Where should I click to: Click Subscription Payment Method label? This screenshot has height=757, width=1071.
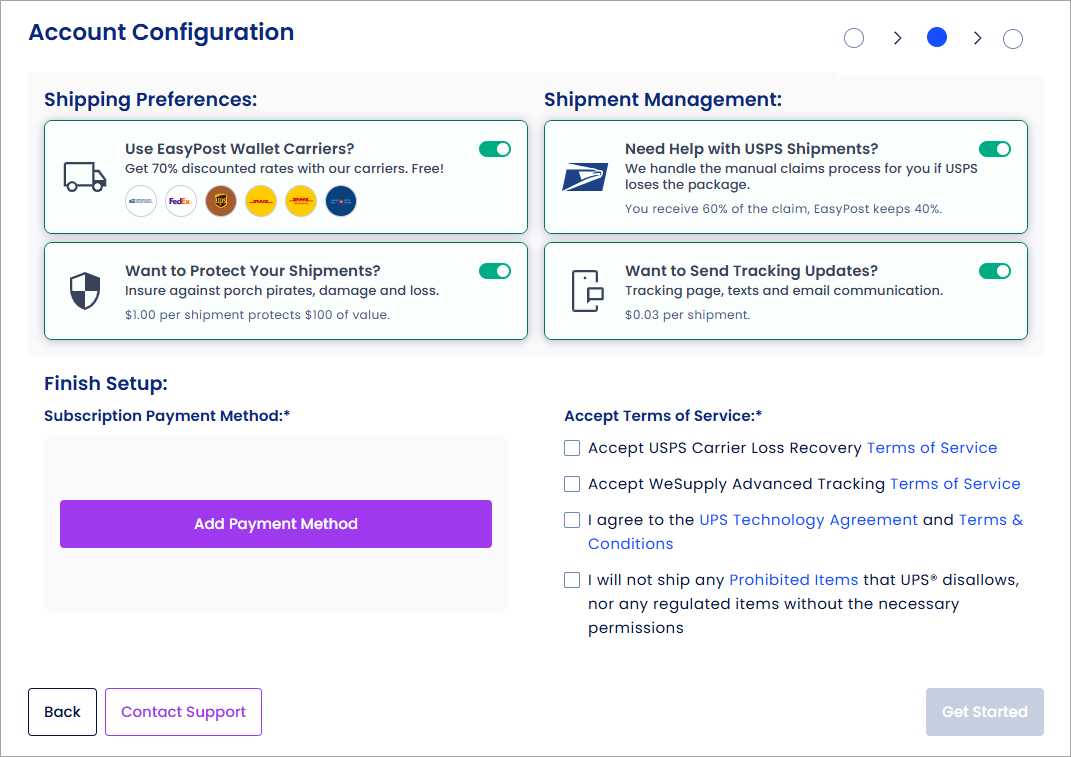[167, 416]
